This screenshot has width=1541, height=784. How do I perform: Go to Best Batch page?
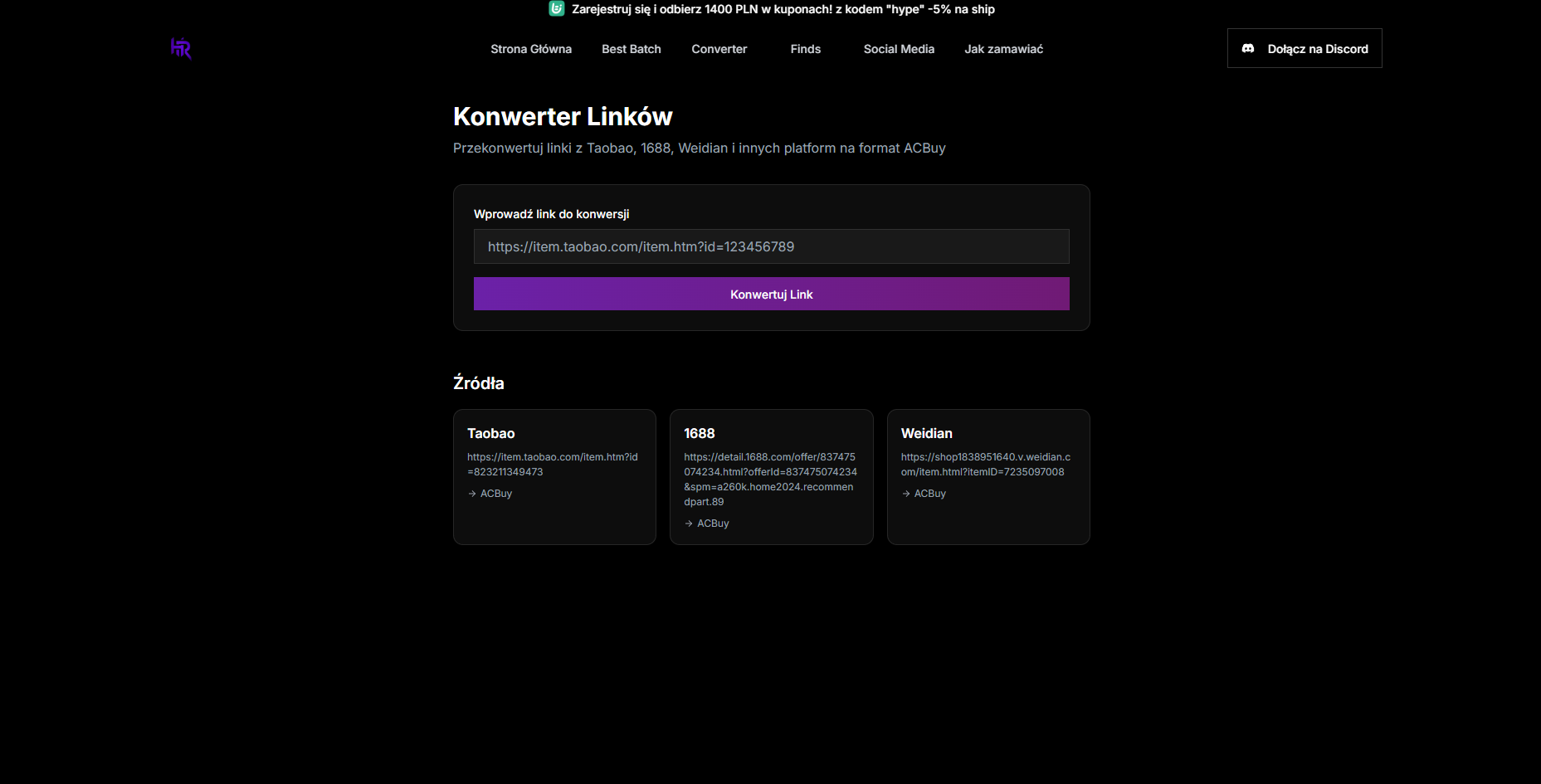click(x=632, y=49)
